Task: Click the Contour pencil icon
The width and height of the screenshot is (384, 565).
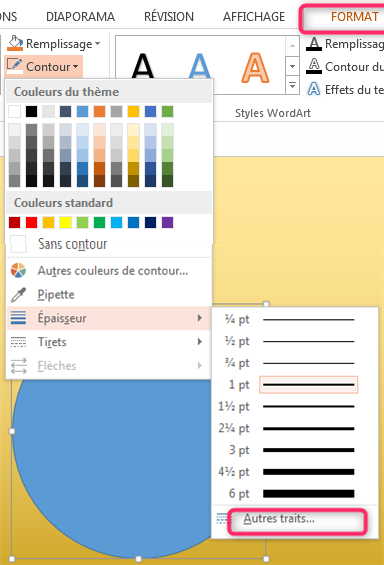Action: pos(15,66)
